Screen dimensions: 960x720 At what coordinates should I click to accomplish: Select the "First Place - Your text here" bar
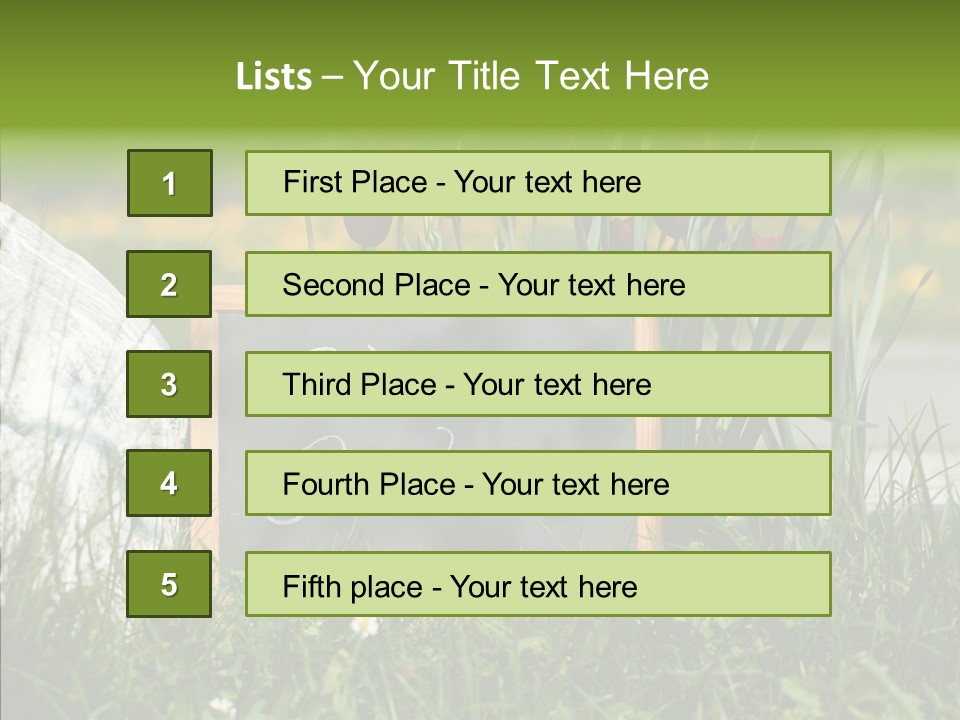538,183
